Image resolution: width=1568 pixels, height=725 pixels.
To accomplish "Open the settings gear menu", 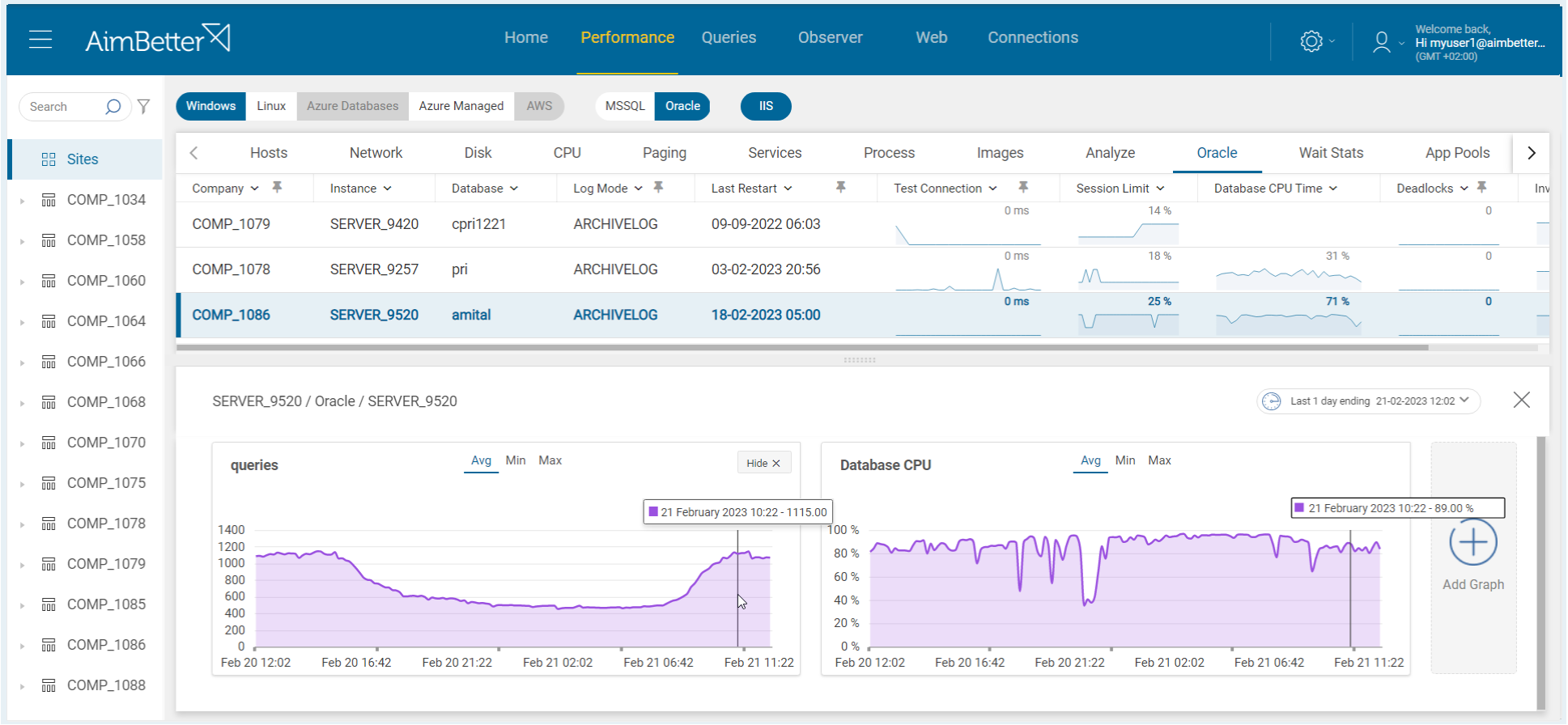I will 1311,41.
